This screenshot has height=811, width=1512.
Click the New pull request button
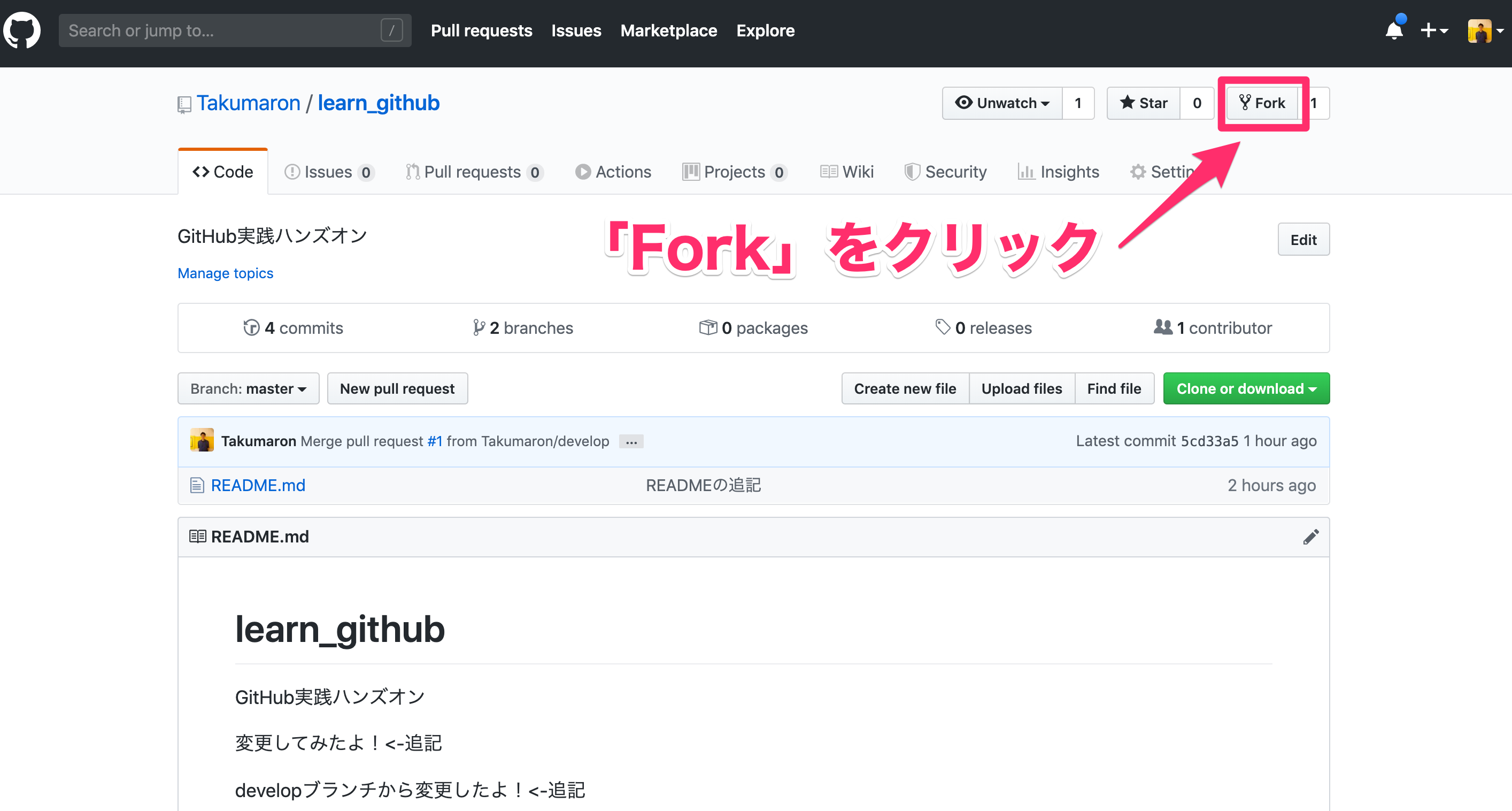click(x=396, y=388)
